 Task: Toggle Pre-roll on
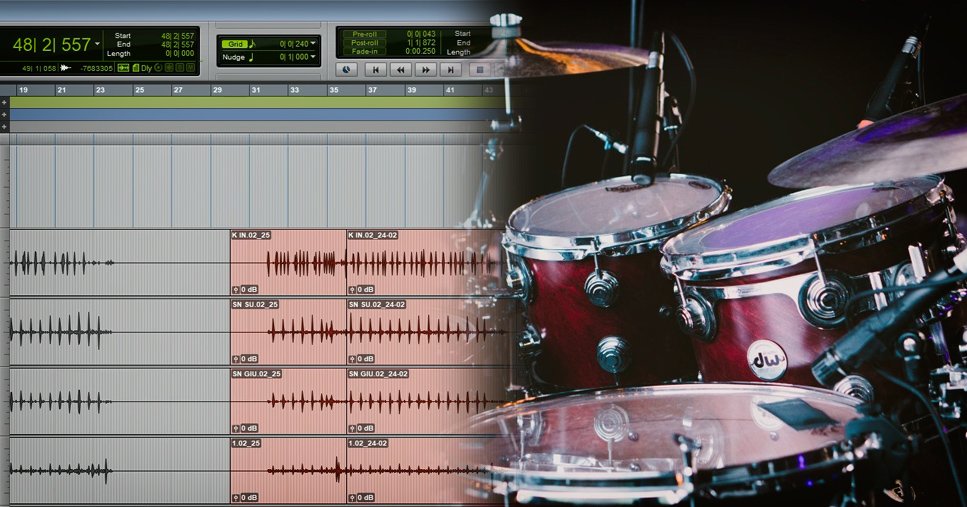[364, 34]
